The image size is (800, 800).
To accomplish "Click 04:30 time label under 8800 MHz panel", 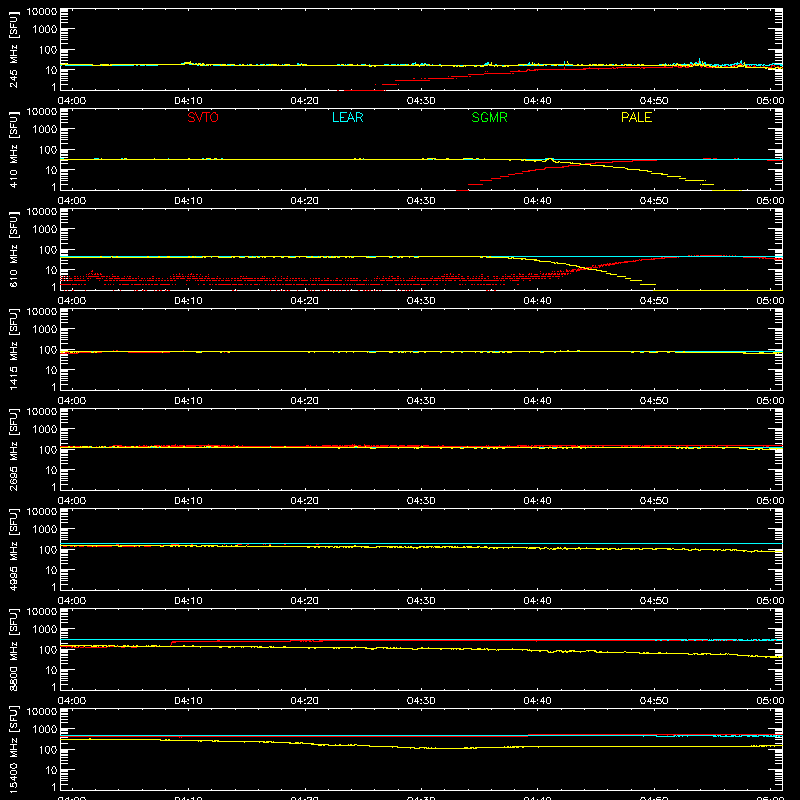I will point(421,701).
